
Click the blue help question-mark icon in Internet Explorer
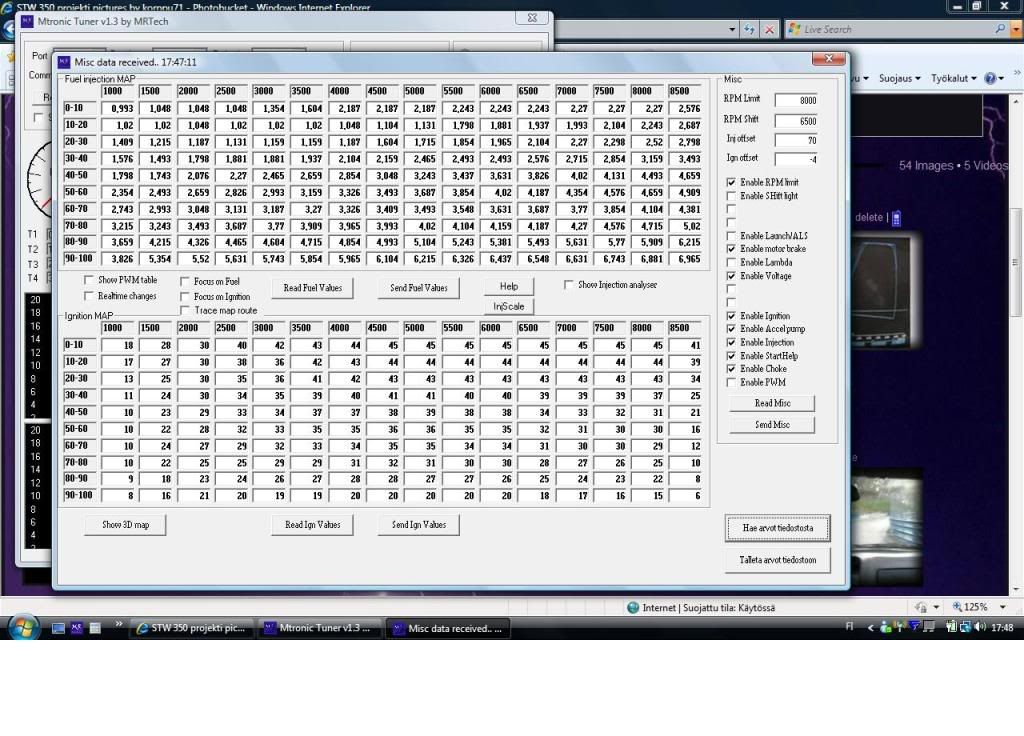click(990, 78)
